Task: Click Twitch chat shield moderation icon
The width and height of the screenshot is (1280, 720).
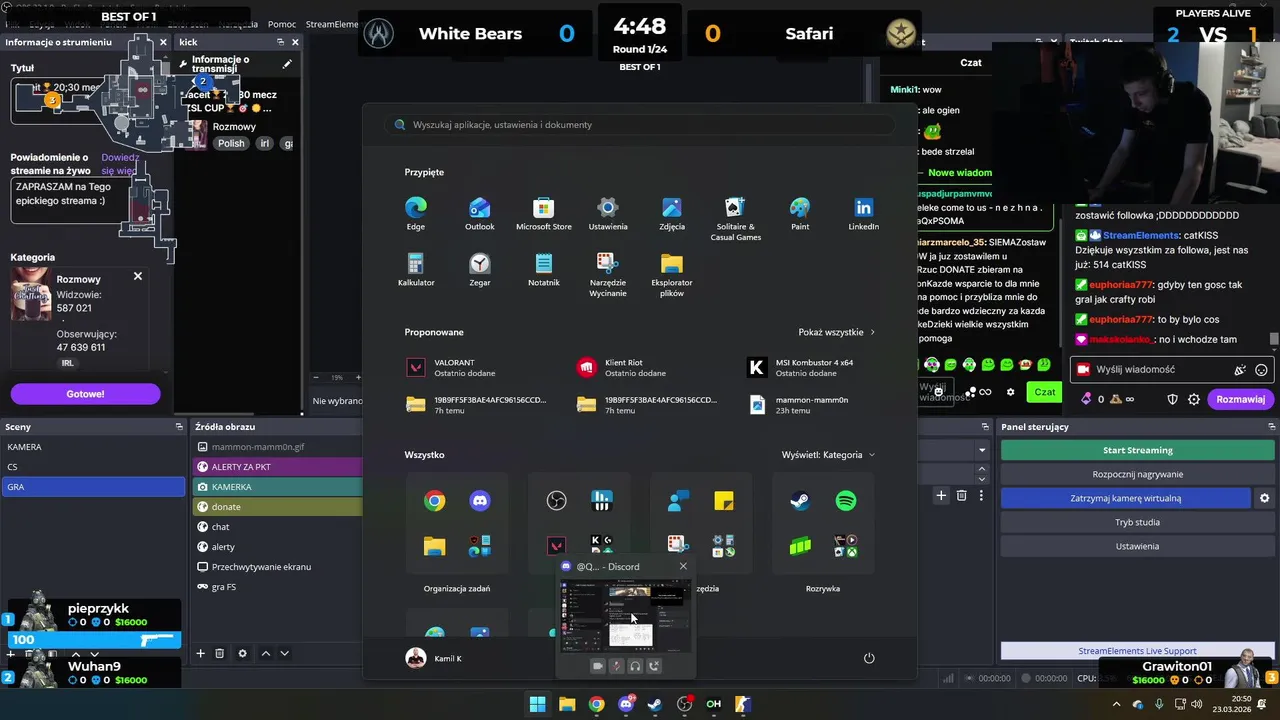Action: pyautogui.click(x=1173, y=399)
